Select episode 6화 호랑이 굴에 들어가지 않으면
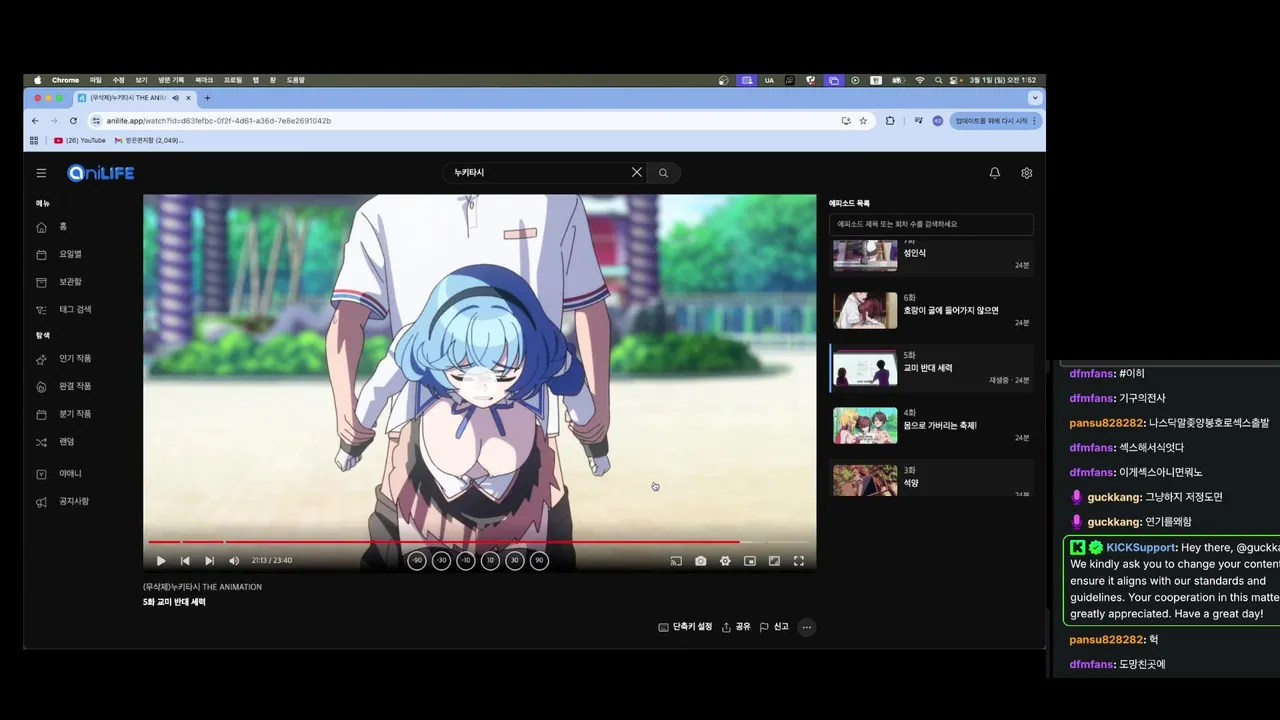 click(931, 310)
